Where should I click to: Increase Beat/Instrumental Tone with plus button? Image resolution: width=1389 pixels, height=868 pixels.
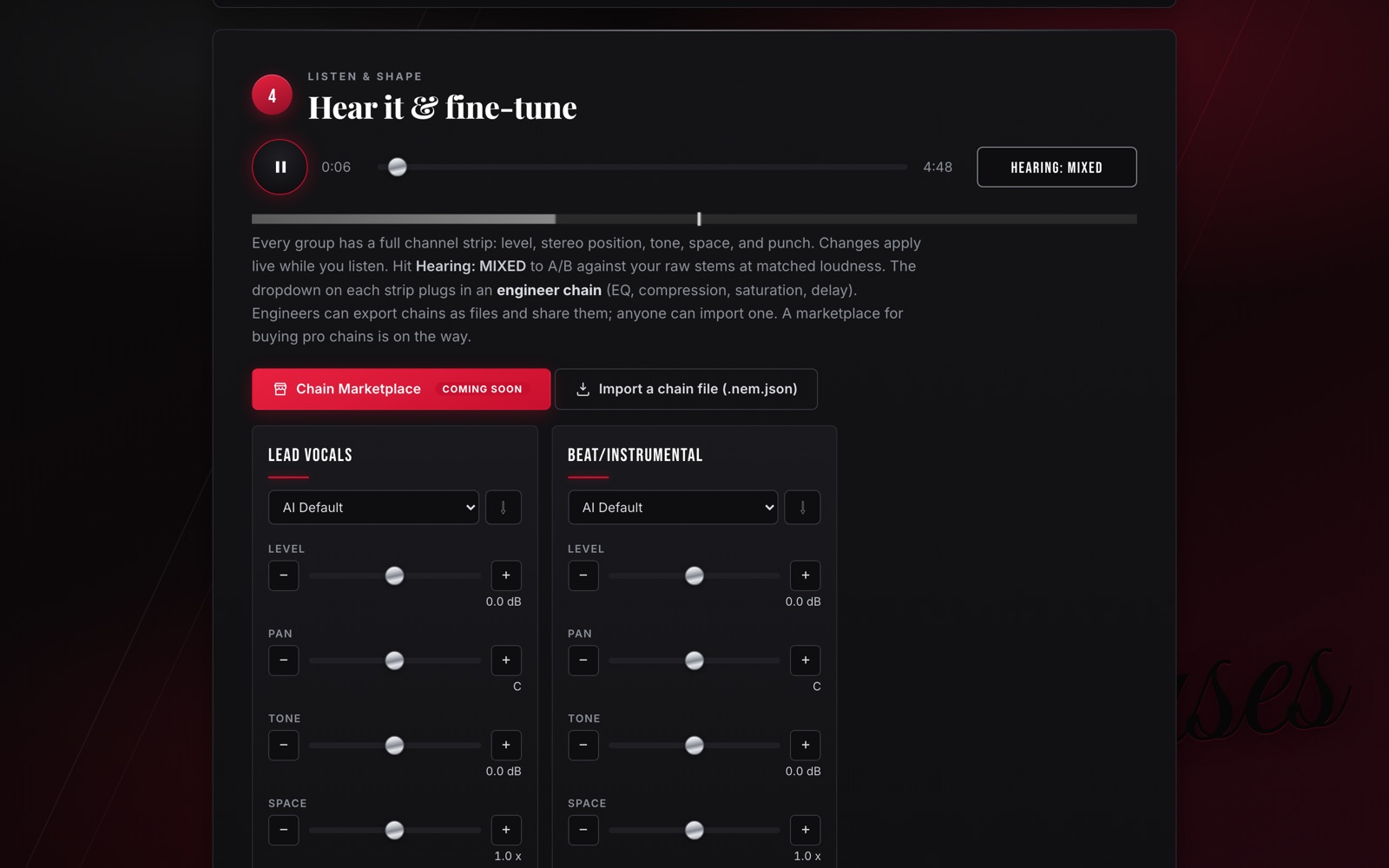point(806,745)
